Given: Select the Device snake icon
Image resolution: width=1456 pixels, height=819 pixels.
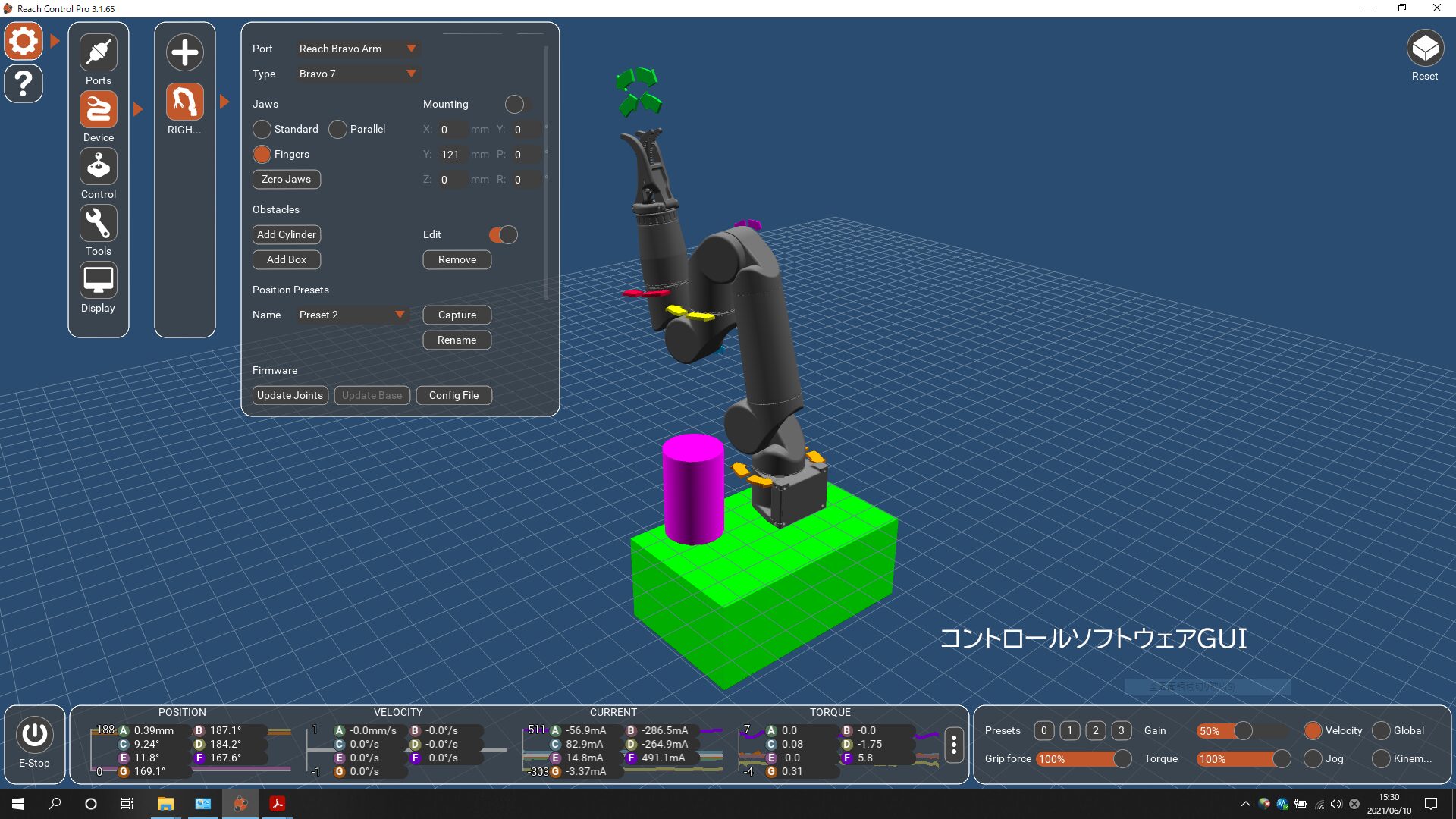Looking at the screenshot, I should [98, 109].
